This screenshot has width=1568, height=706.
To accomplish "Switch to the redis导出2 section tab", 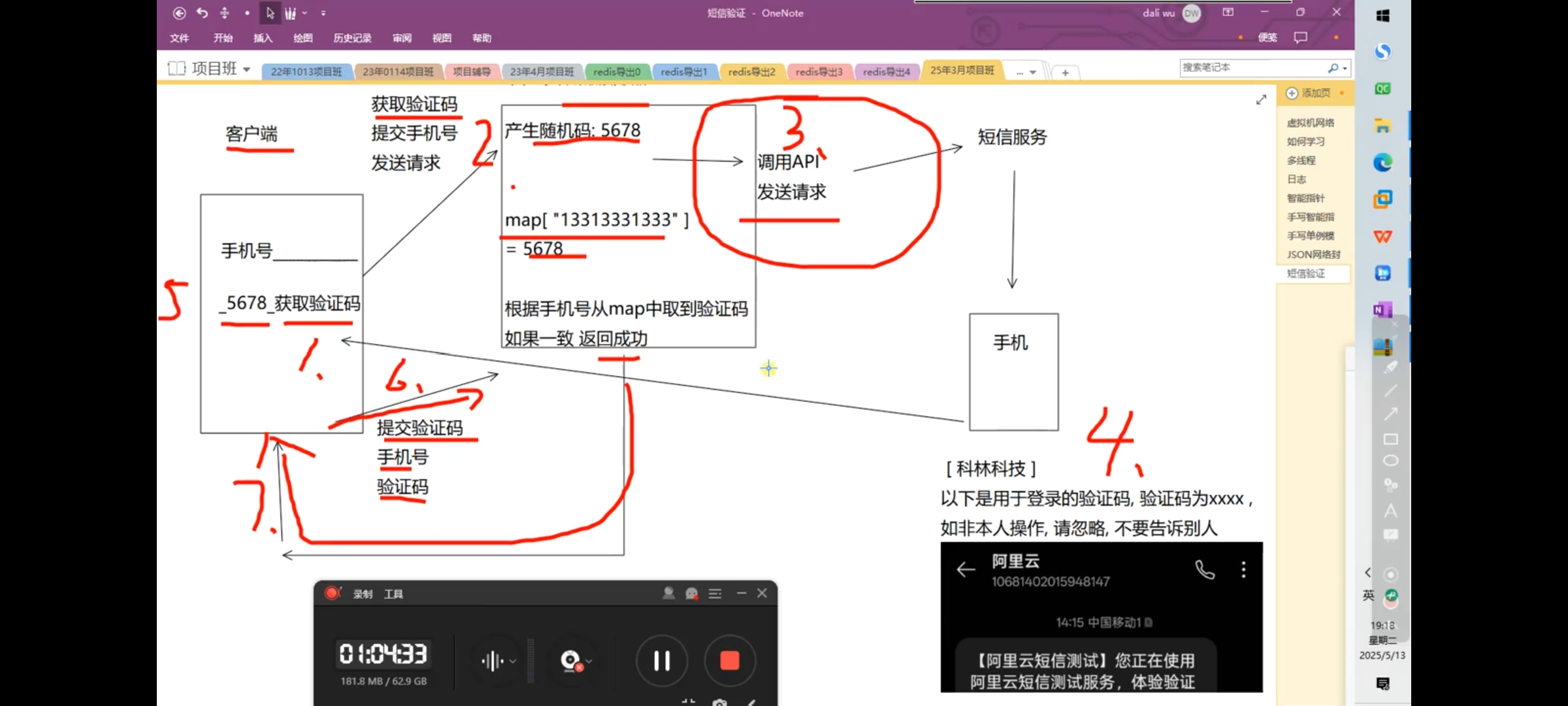I will (x=751, y=72).
